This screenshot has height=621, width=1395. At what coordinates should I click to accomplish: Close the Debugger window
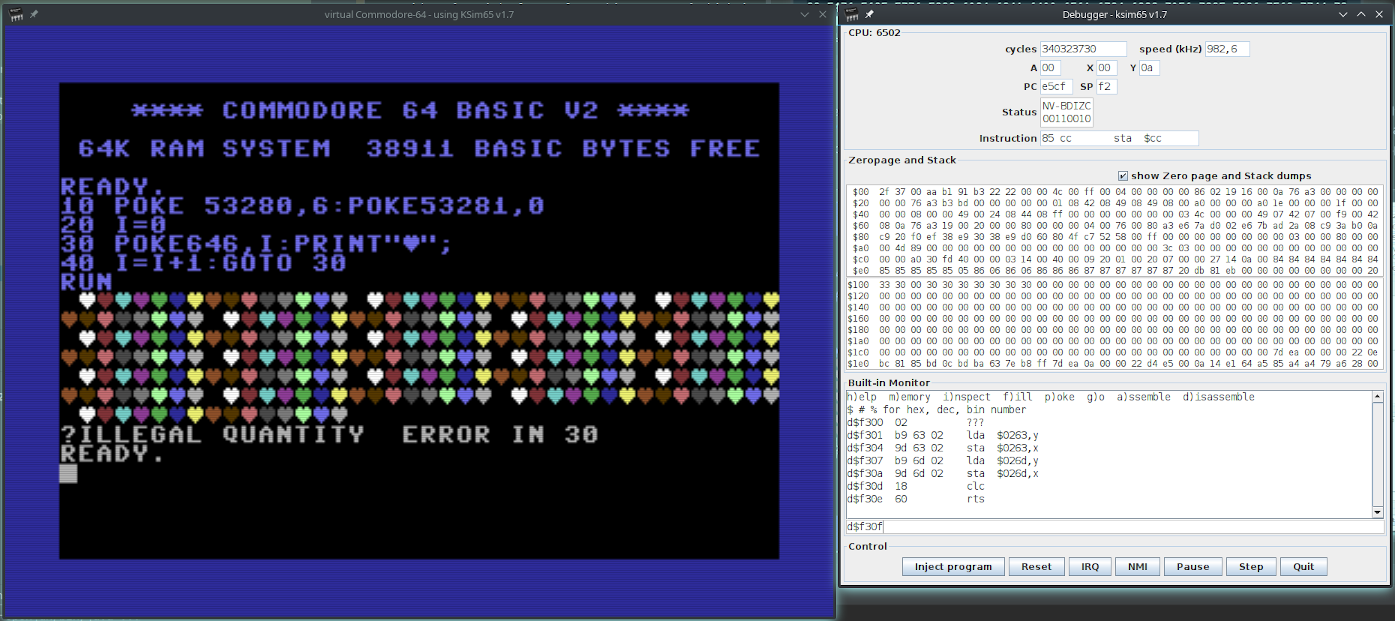coord(1381,14)
